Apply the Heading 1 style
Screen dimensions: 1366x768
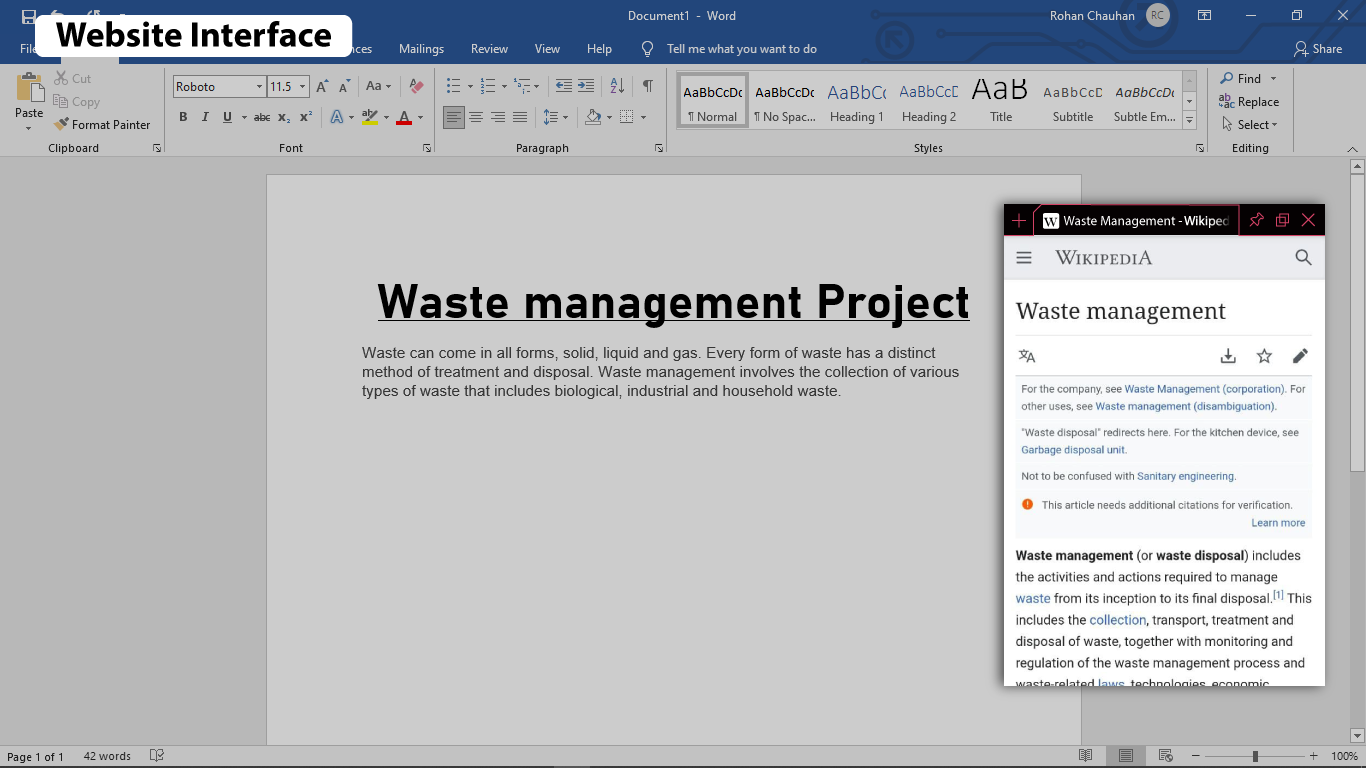coord(856,101)
